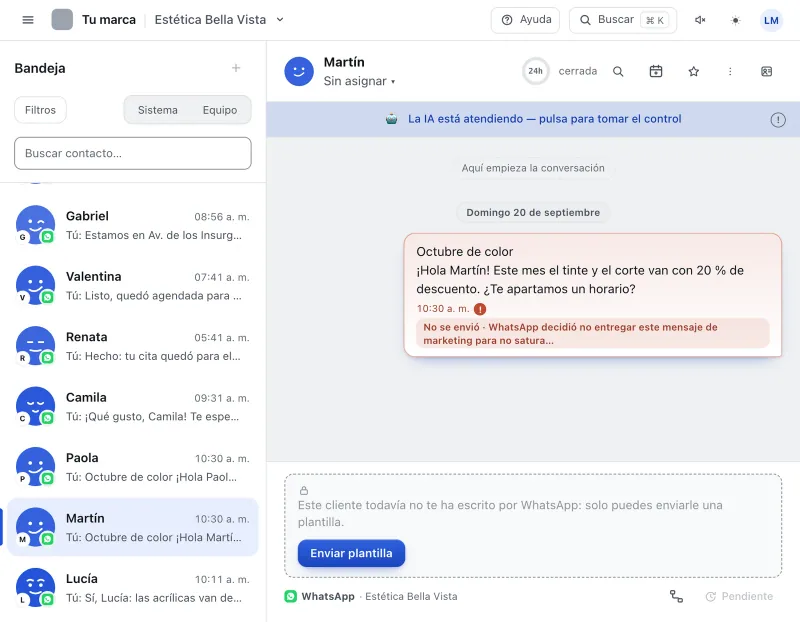
Task: Click the Aquí empieza la conversación label
Action: pyautogui.click(x=533, y=168)
